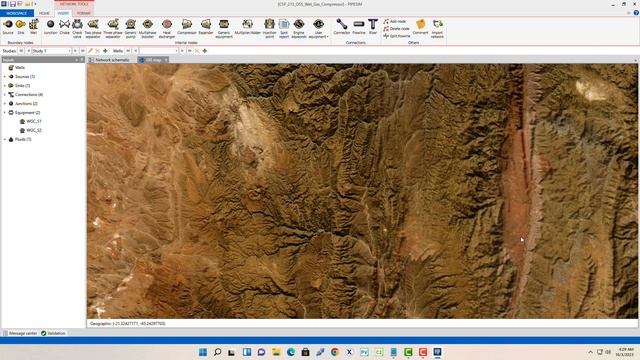Insert a Heat exchanger
Image resolution: width=640 pixels, height=360 pixels.
click(x=167, y=29)
